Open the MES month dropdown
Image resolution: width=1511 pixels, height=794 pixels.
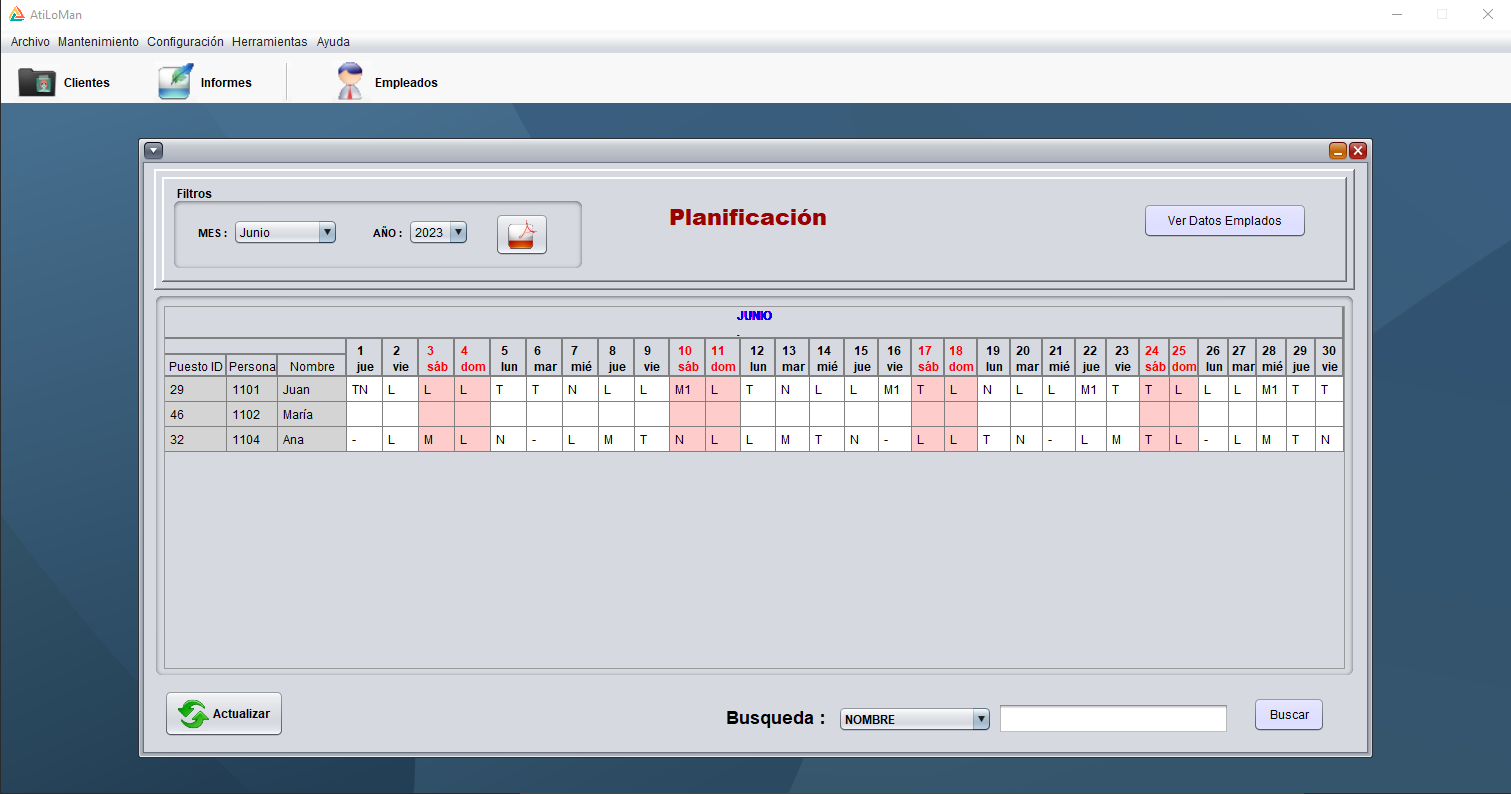click(x=327, y=232)
